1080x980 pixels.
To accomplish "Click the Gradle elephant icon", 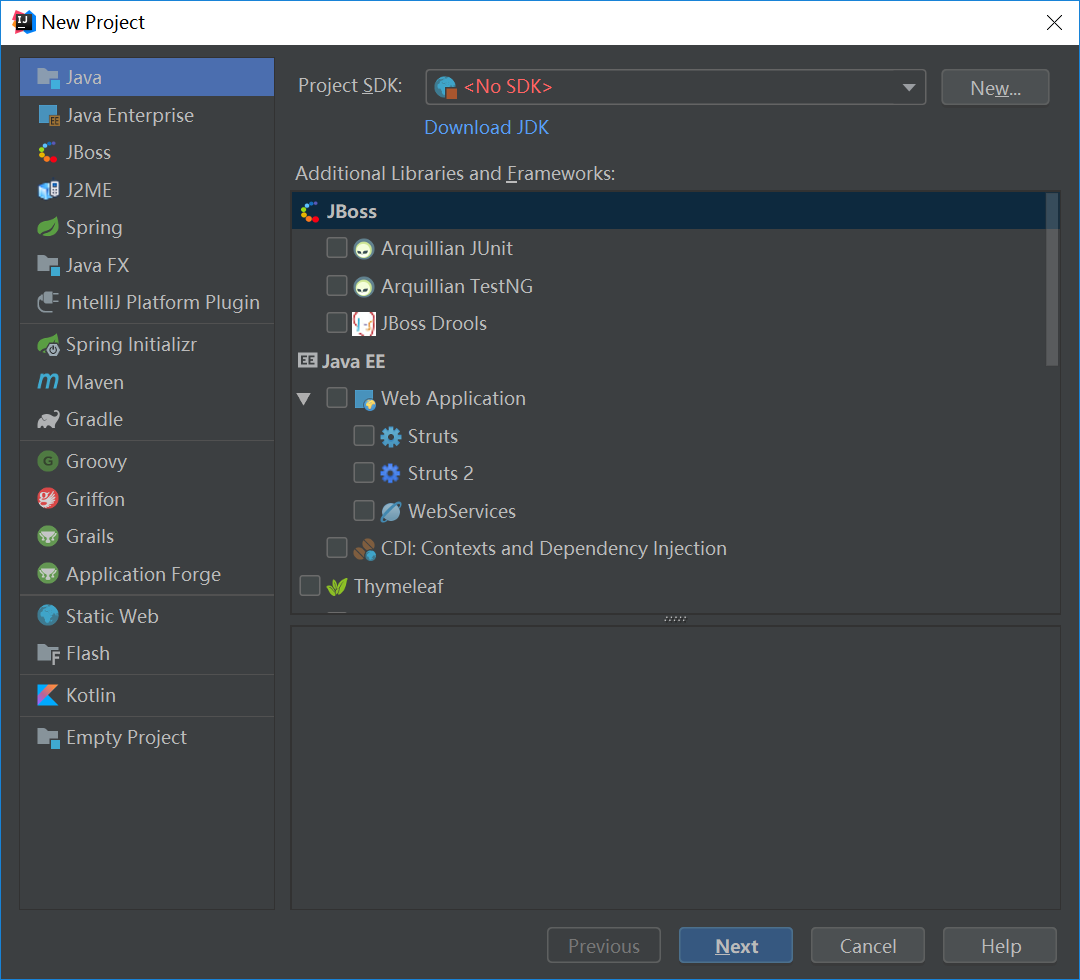I will click(x=48, y=419).
